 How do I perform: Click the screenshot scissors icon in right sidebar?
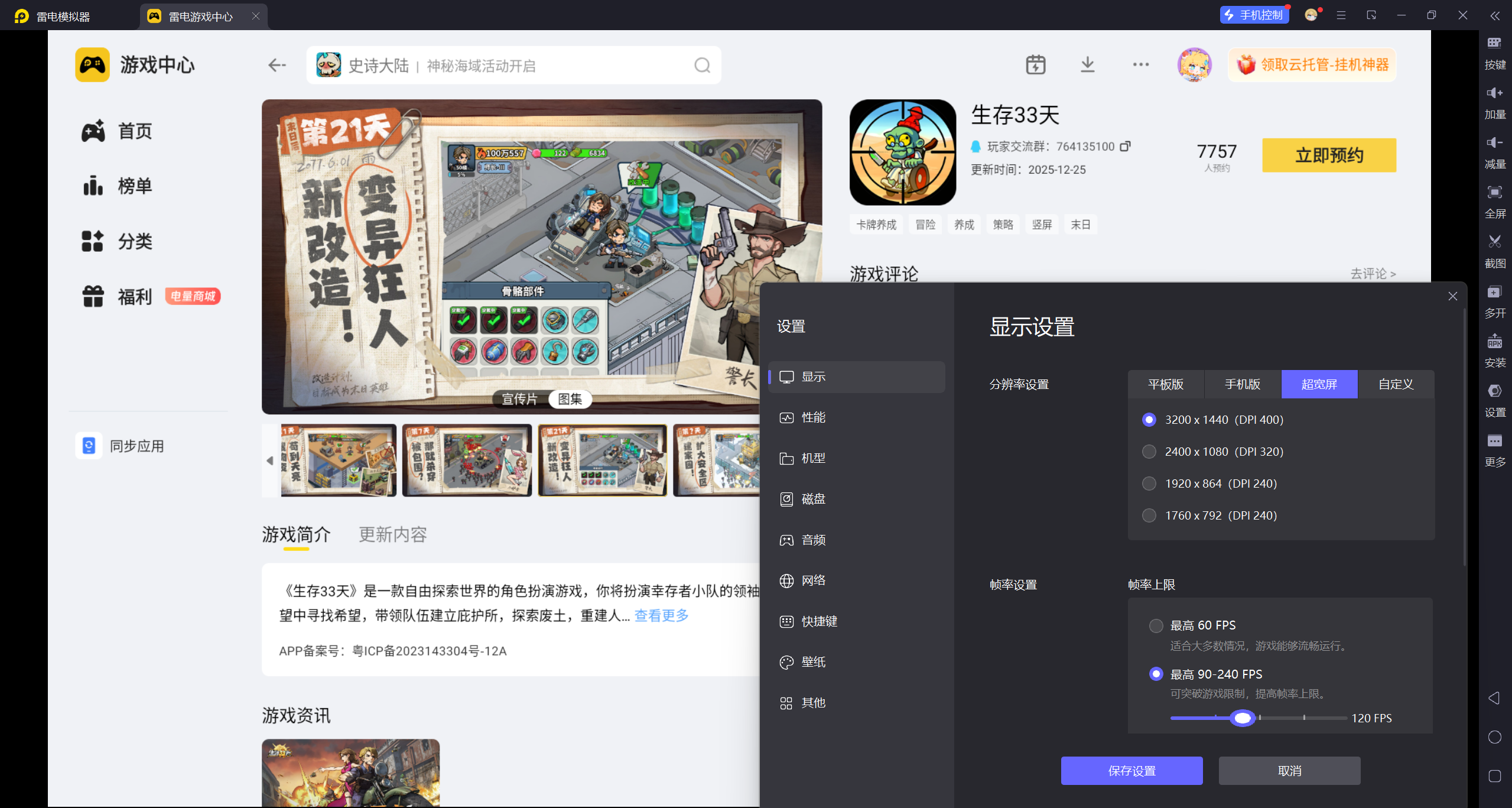tap(1494, 242)
